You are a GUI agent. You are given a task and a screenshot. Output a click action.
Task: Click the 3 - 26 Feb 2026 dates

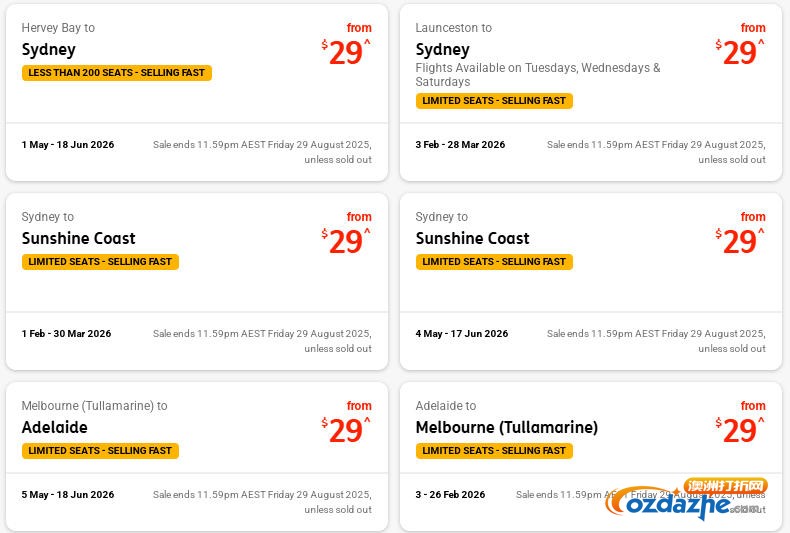[450, 495]
